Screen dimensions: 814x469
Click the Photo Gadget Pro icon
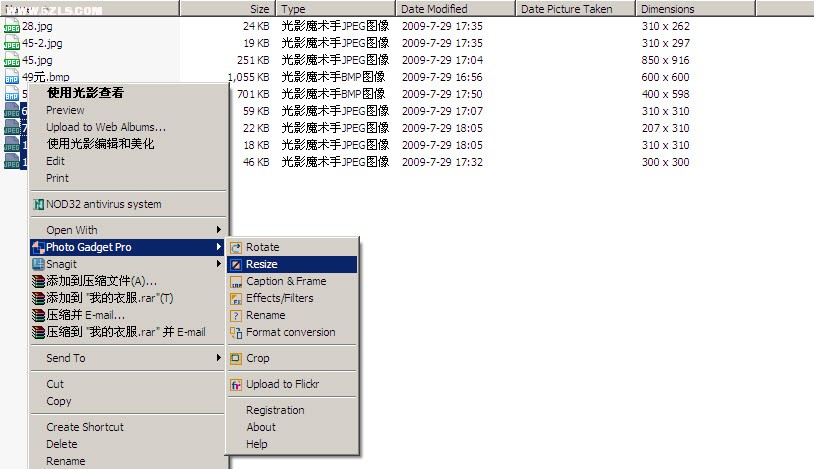point(38,248)
